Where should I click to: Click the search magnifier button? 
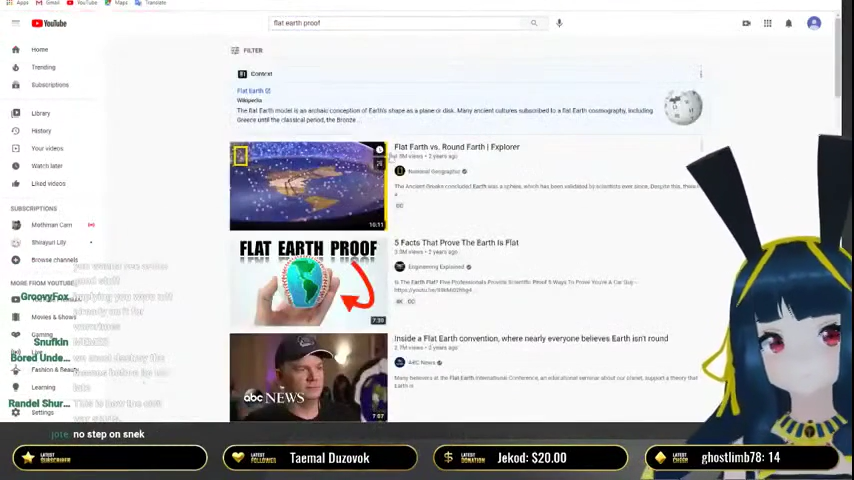pyautogui.click(x=534, y=23)
